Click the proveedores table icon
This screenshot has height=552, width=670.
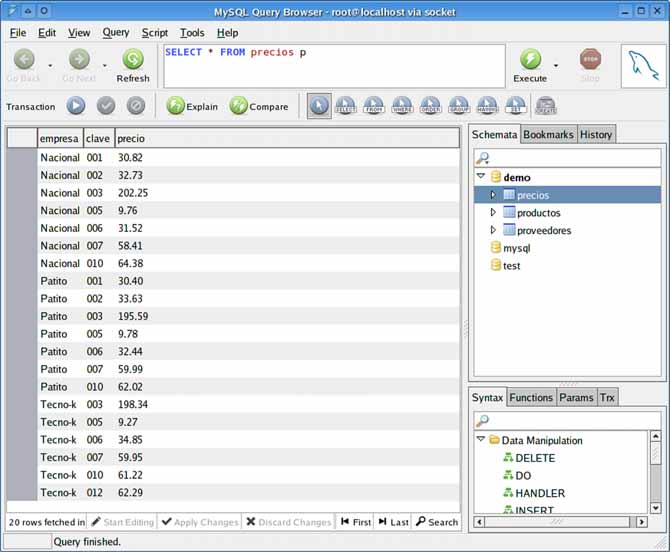[x=509, y=230]
